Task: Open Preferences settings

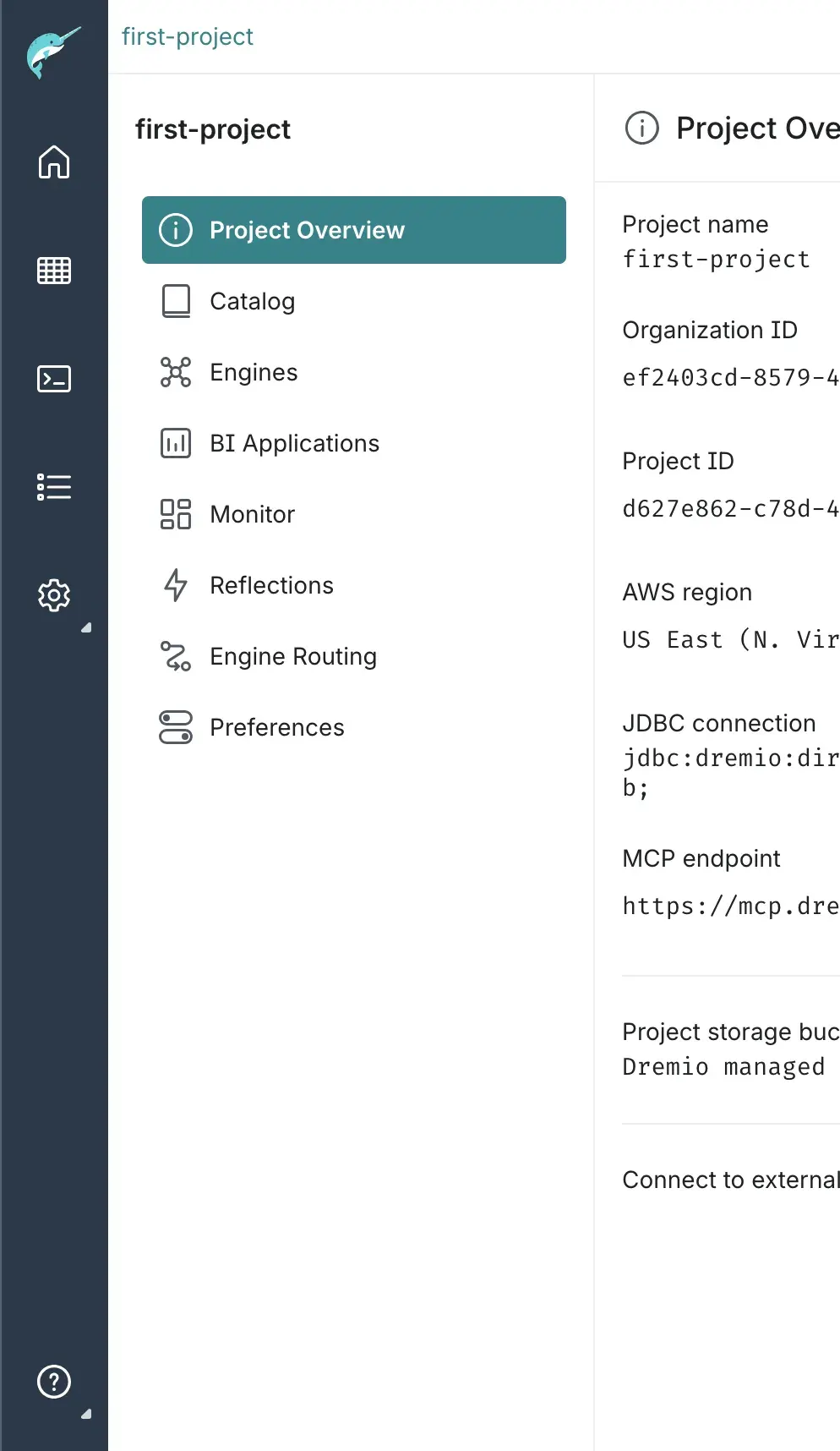Action: [354, 727]
